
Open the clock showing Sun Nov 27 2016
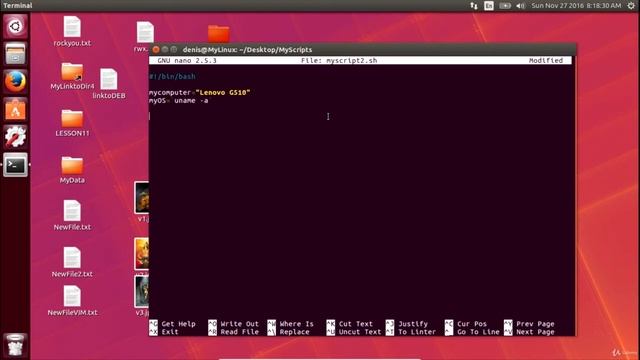pyautogui.click(x=576, y=6)
